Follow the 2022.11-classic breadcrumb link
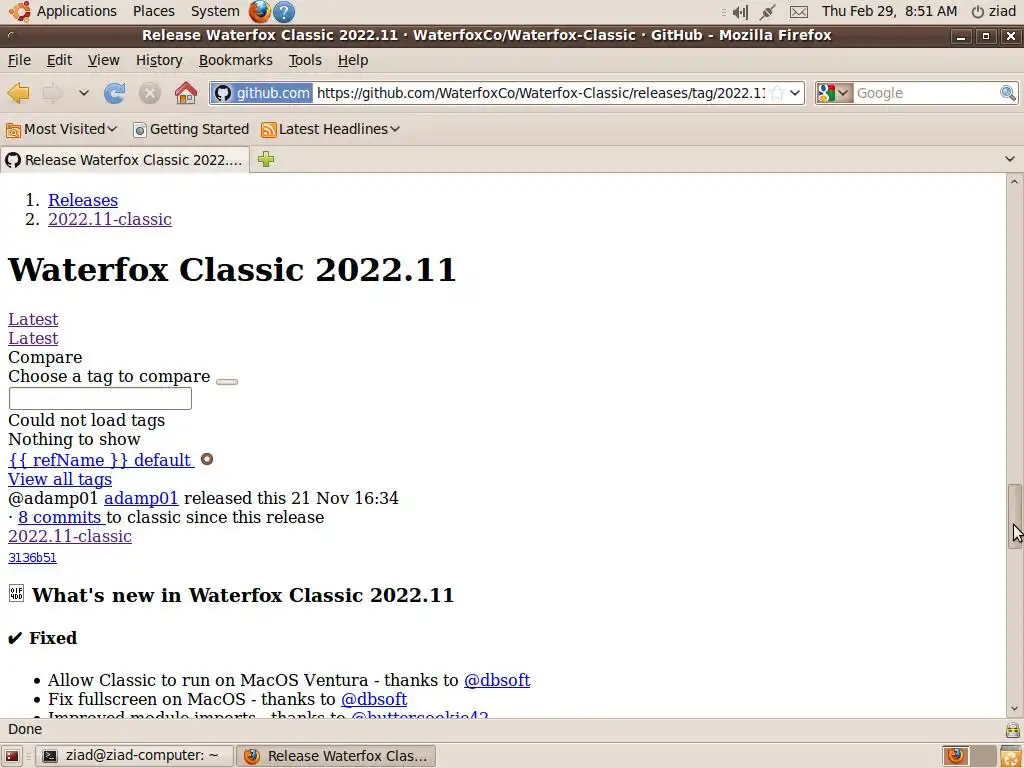This screenshot has height=768, width=1024. [x=110, y=219]
